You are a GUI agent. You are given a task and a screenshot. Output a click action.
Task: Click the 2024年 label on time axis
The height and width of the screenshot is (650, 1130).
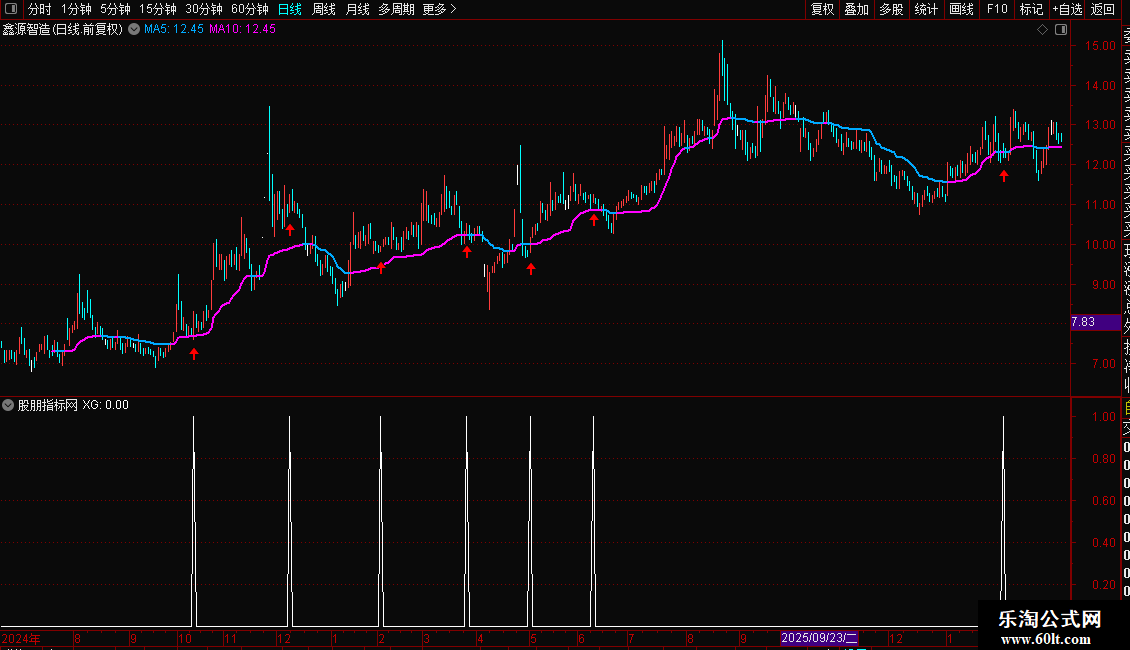21,638
